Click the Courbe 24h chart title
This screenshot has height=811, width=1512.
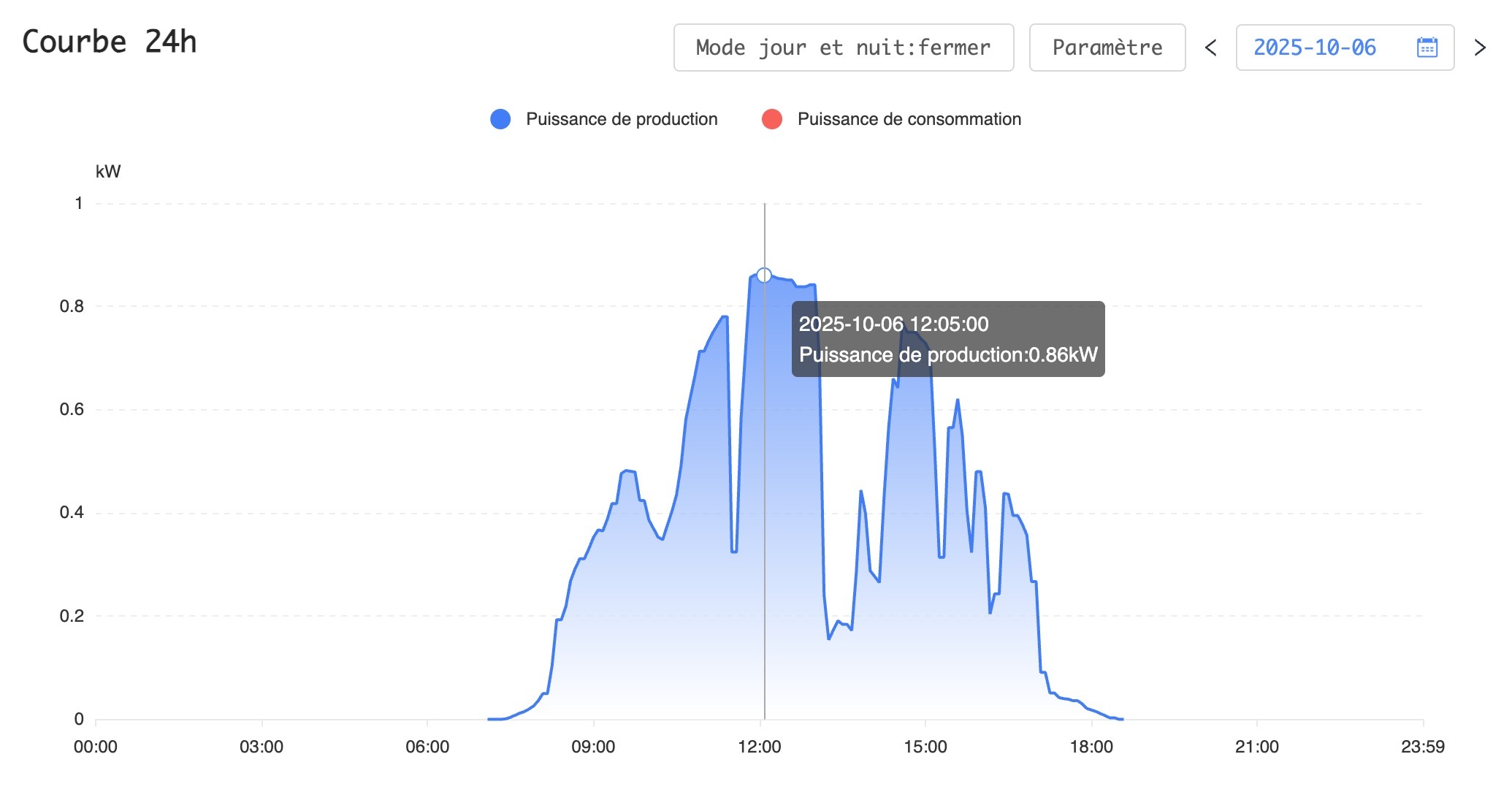[x=110, y=42]
